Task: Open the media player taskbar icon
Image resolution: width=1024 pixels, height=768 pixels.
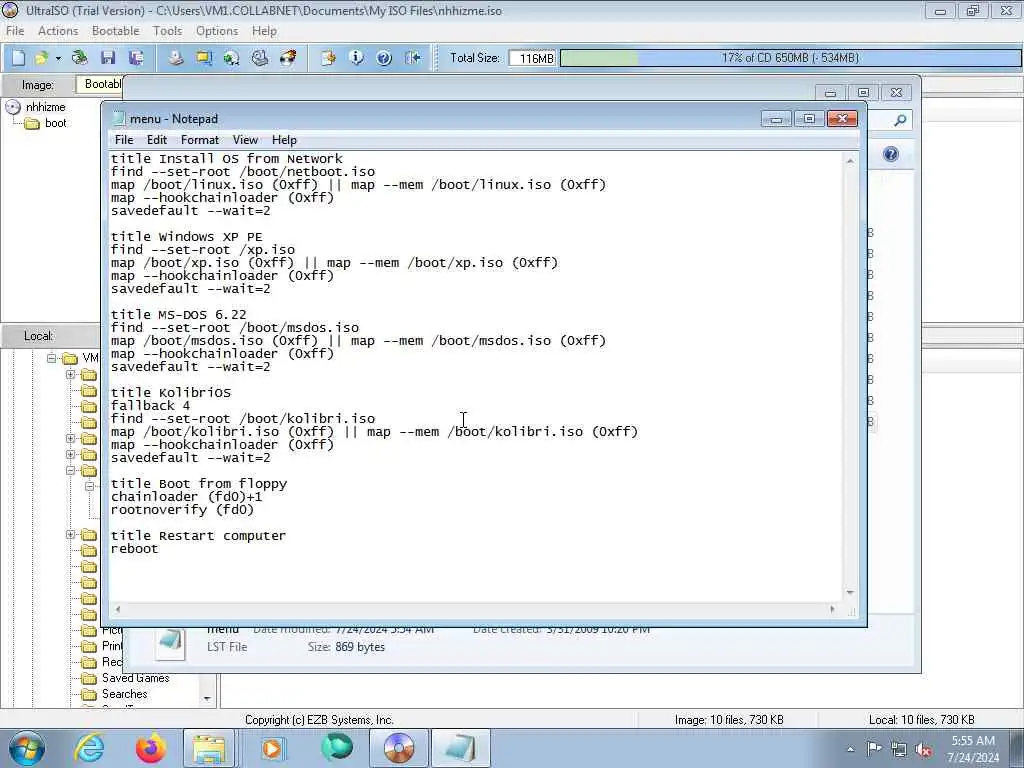Action: click(x=273, y=748)
